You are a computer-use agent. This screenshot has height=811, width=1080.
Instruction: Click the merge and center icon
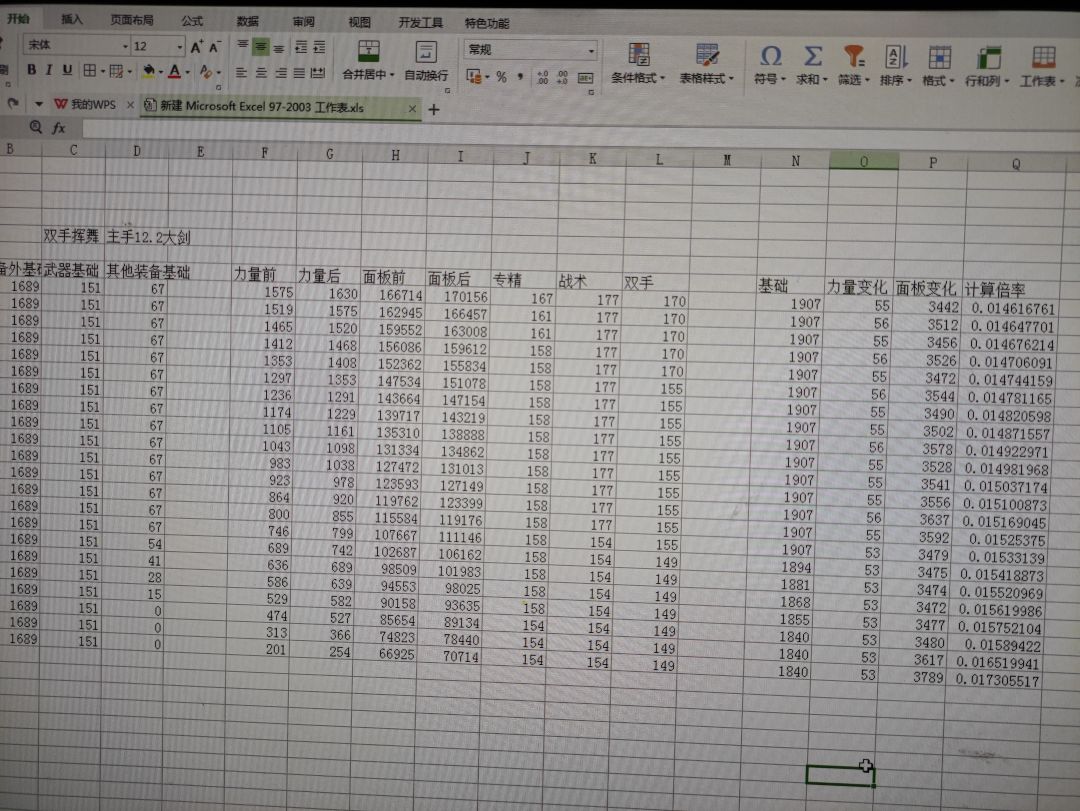368,51
